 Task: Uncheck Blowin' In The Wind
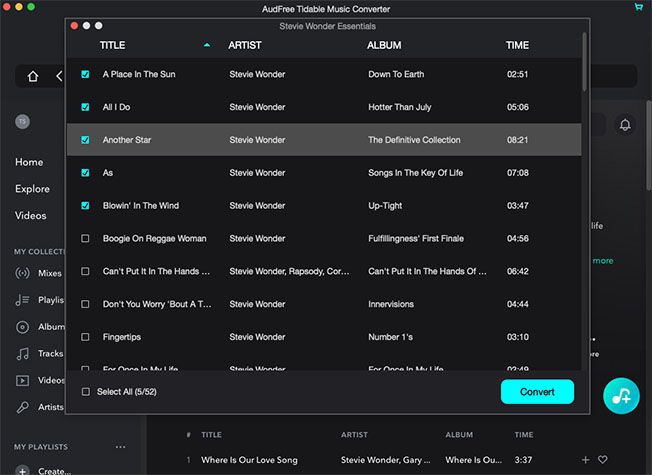pos(85,206)
